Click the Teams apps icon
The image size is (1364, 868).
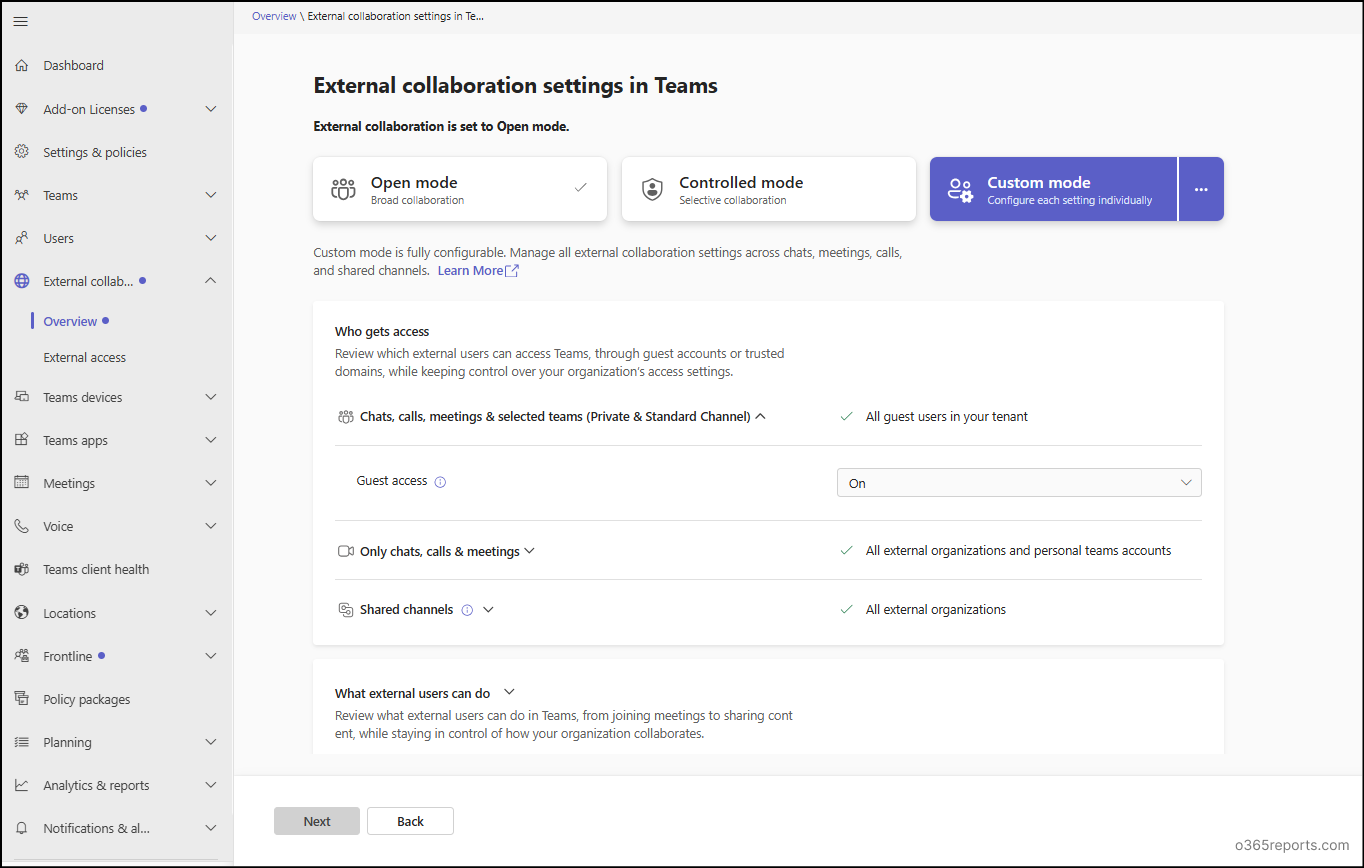pos(21,440)
